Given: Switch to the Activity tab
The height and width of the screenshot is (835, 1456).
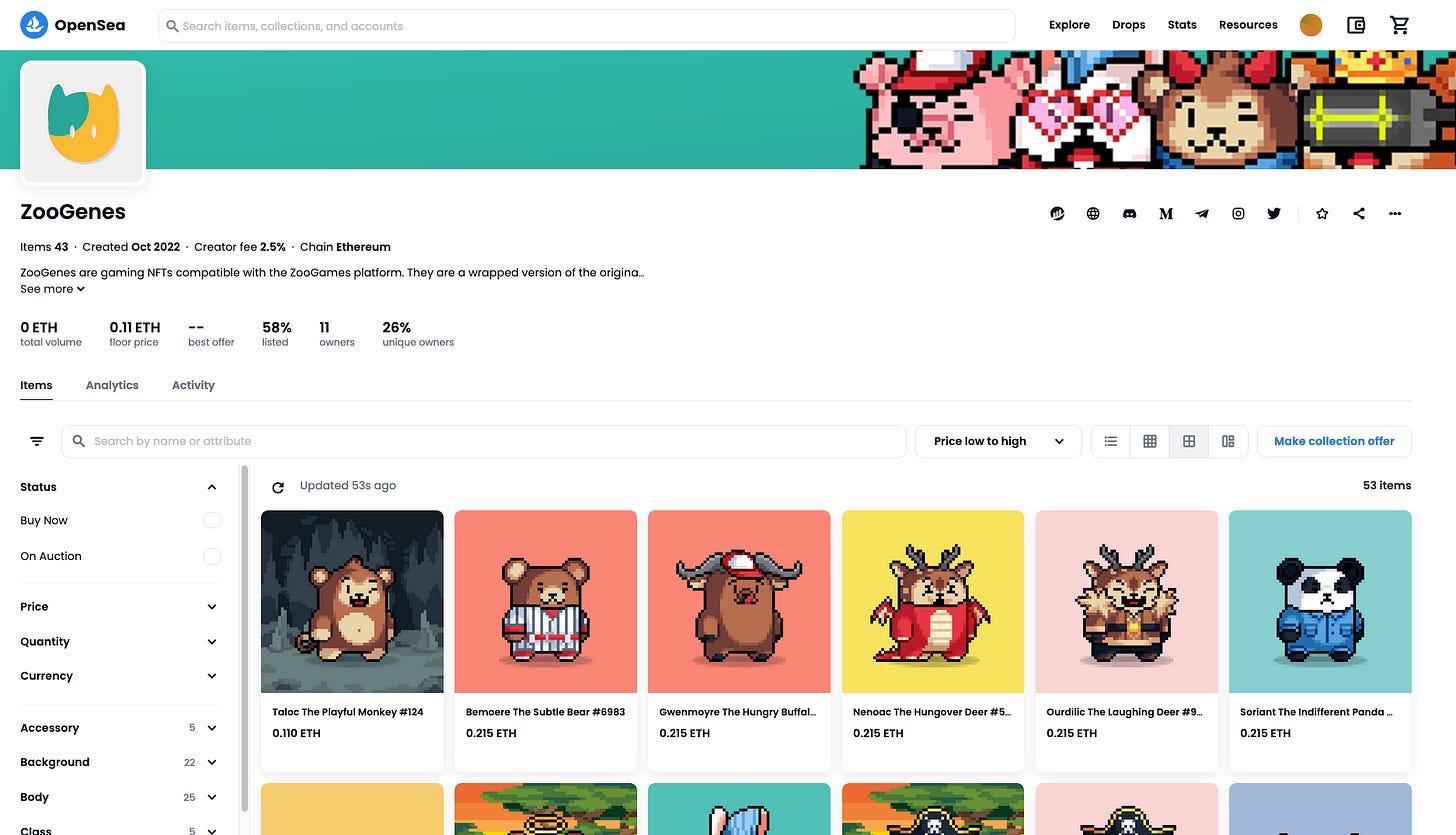Looking at the screenshot, I should pos(193,385).
